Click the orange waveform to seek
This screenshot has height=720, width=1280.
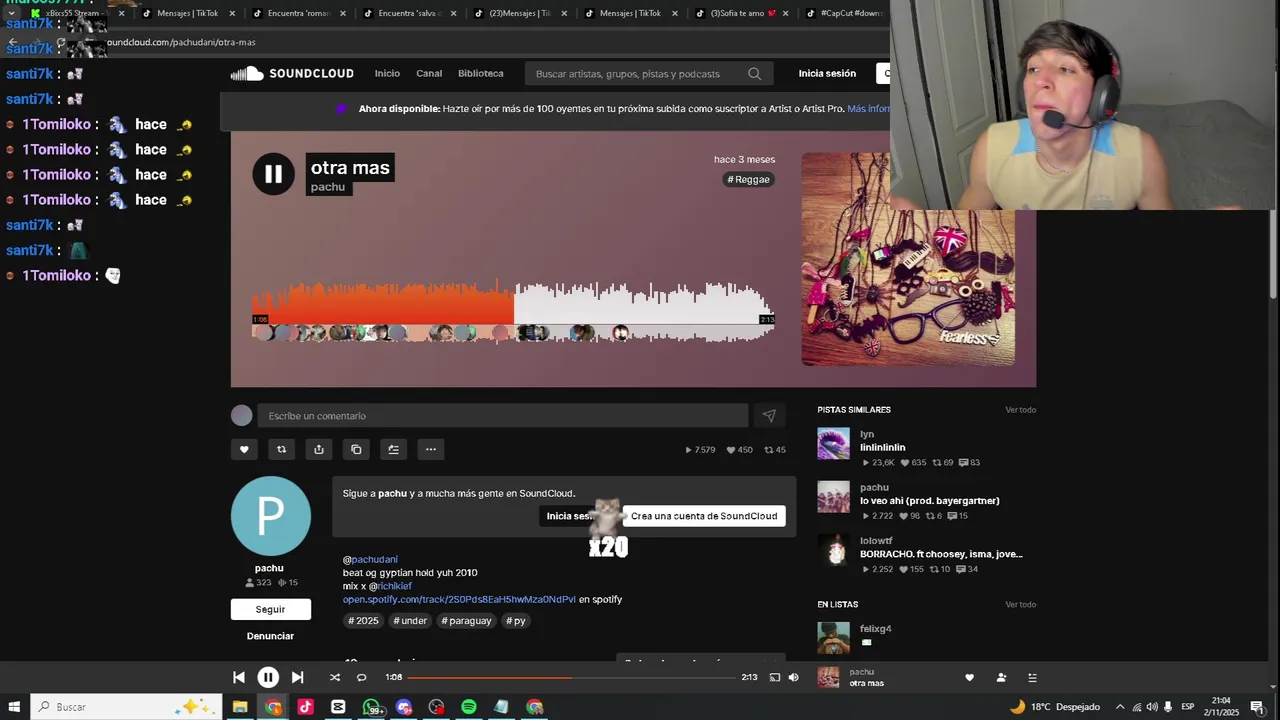(383, 305)
